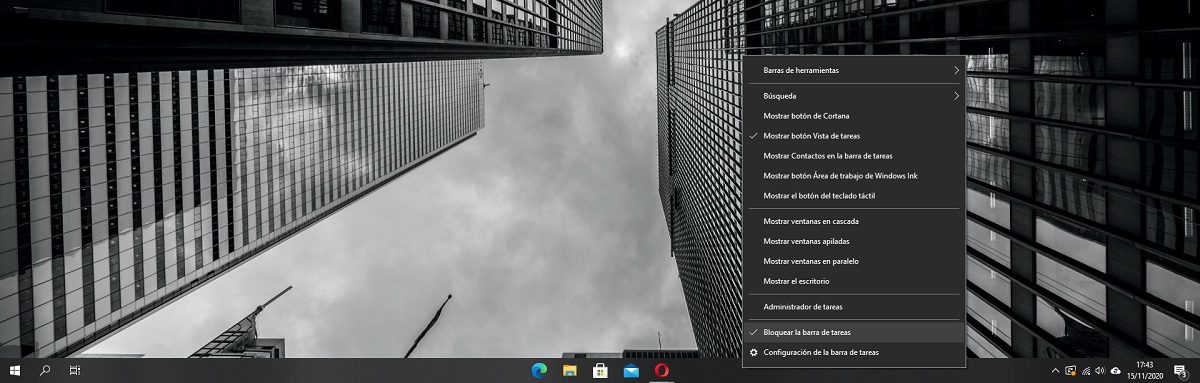The height and width of the screenshot is (383, 1200).
Task: Uncheck Bloquear la barra de tareas
Action: (854, 332)
